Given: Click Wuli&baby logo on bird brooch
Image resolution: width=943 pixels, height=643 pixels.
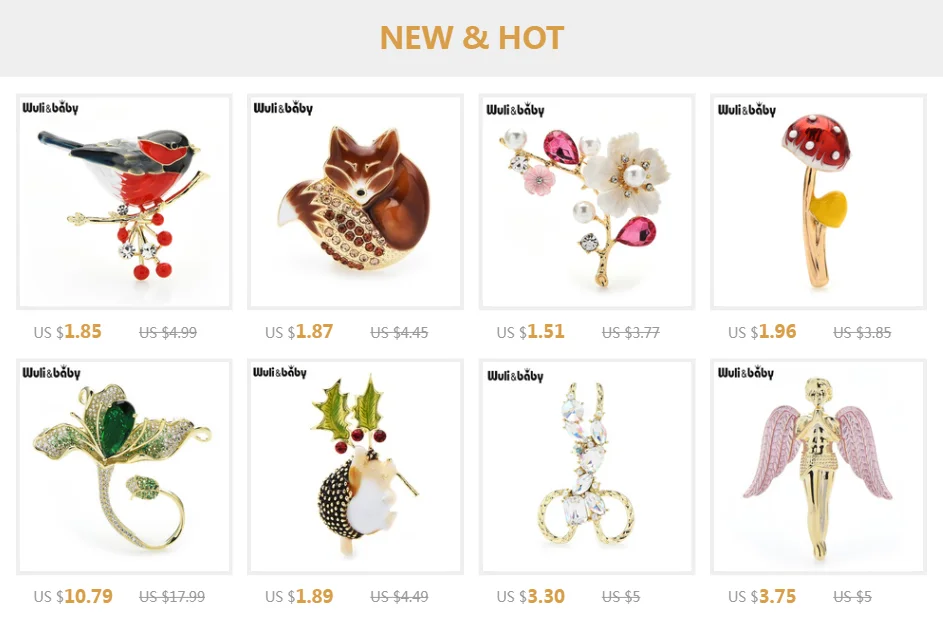Looking at the screenshot, I should point(51,108).
